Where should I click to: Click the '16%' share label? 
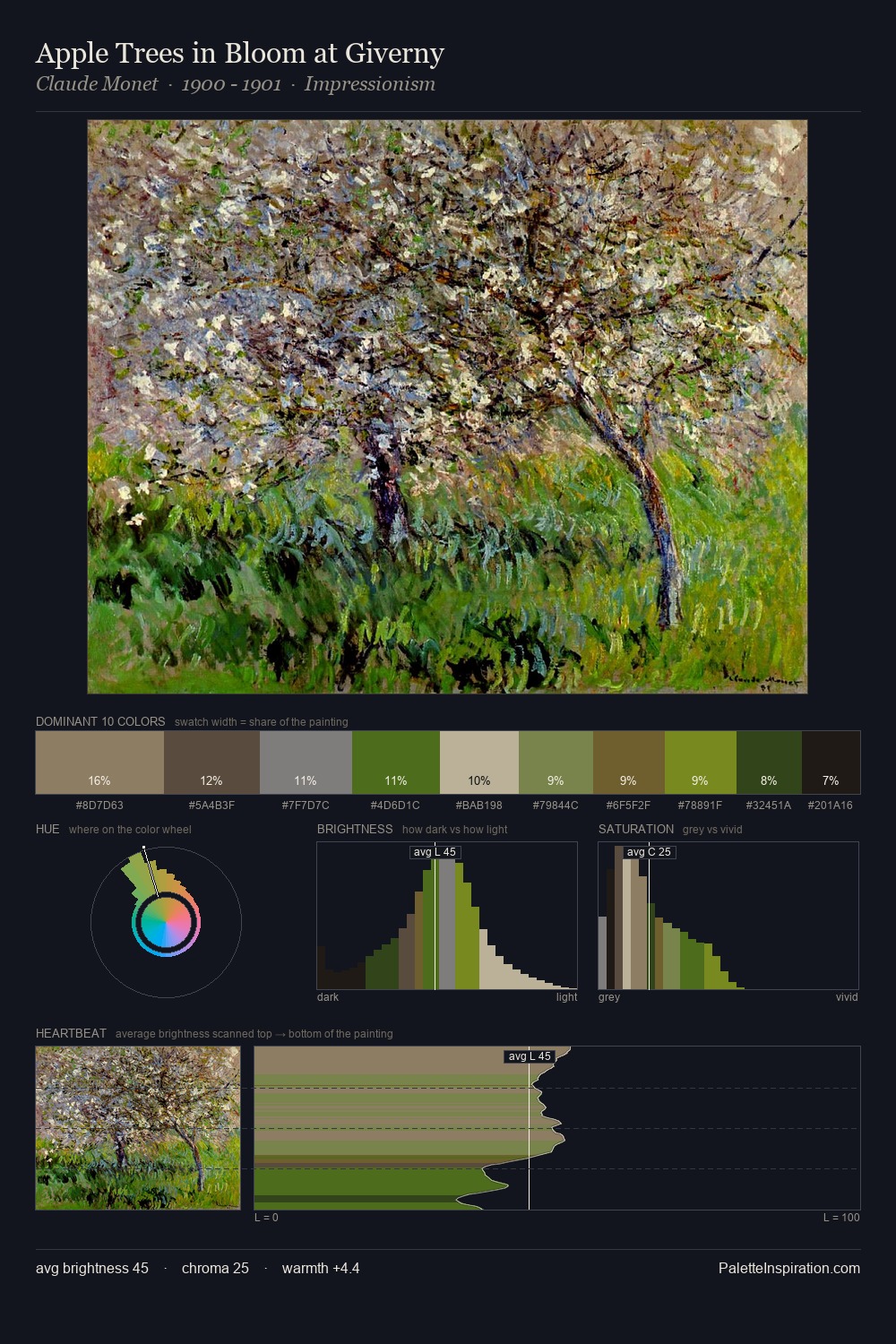pos(99,780)
